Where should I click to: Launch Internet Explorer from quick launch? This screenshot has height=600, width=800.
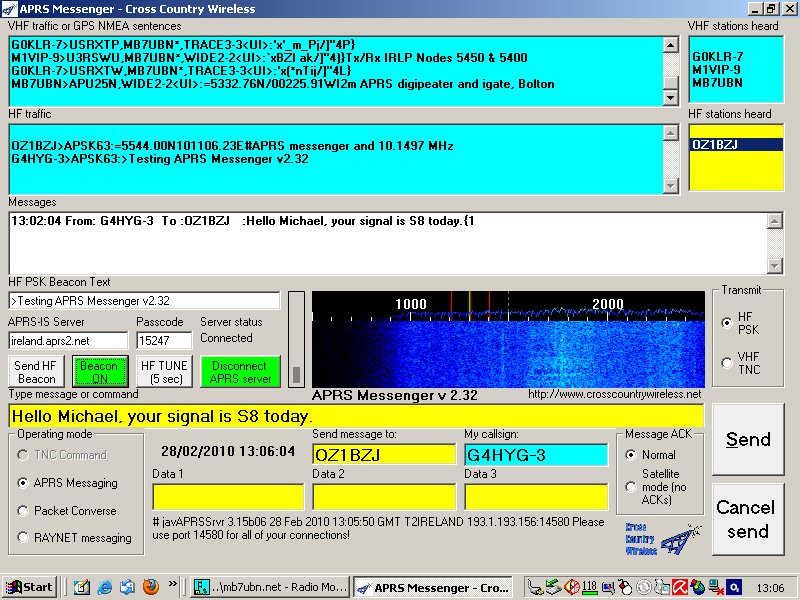coord(105,587)
